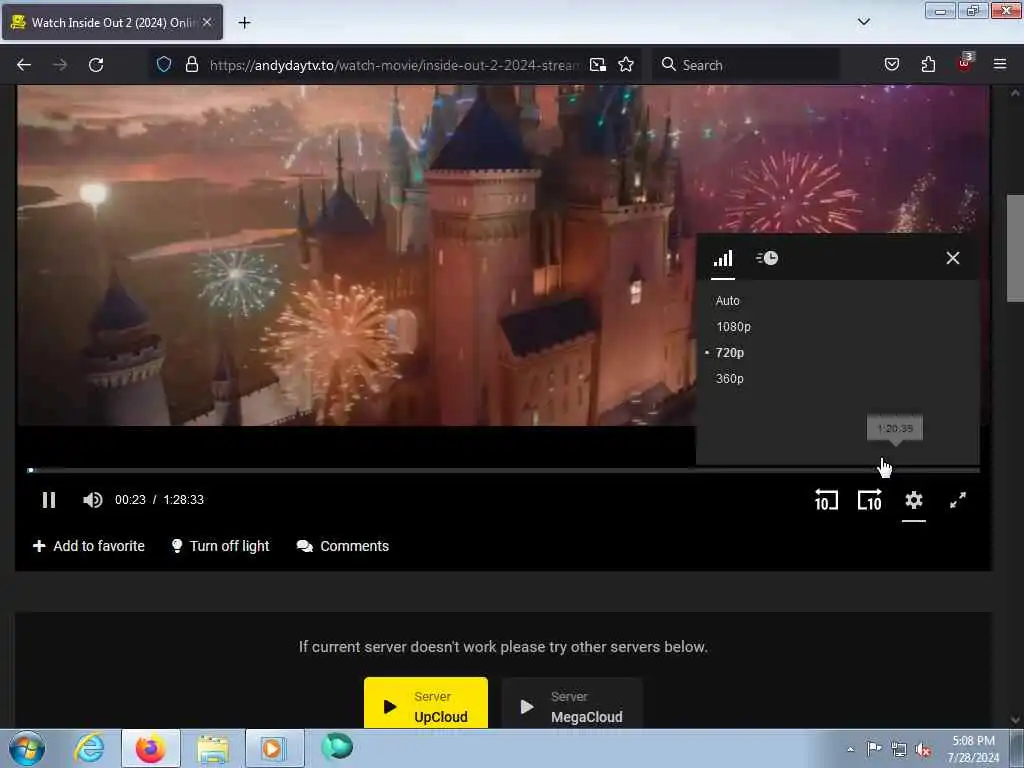Open the Windows Start menu
Image resolution: width=1024 pixels, height=768 pixels.
coord(27,748)
